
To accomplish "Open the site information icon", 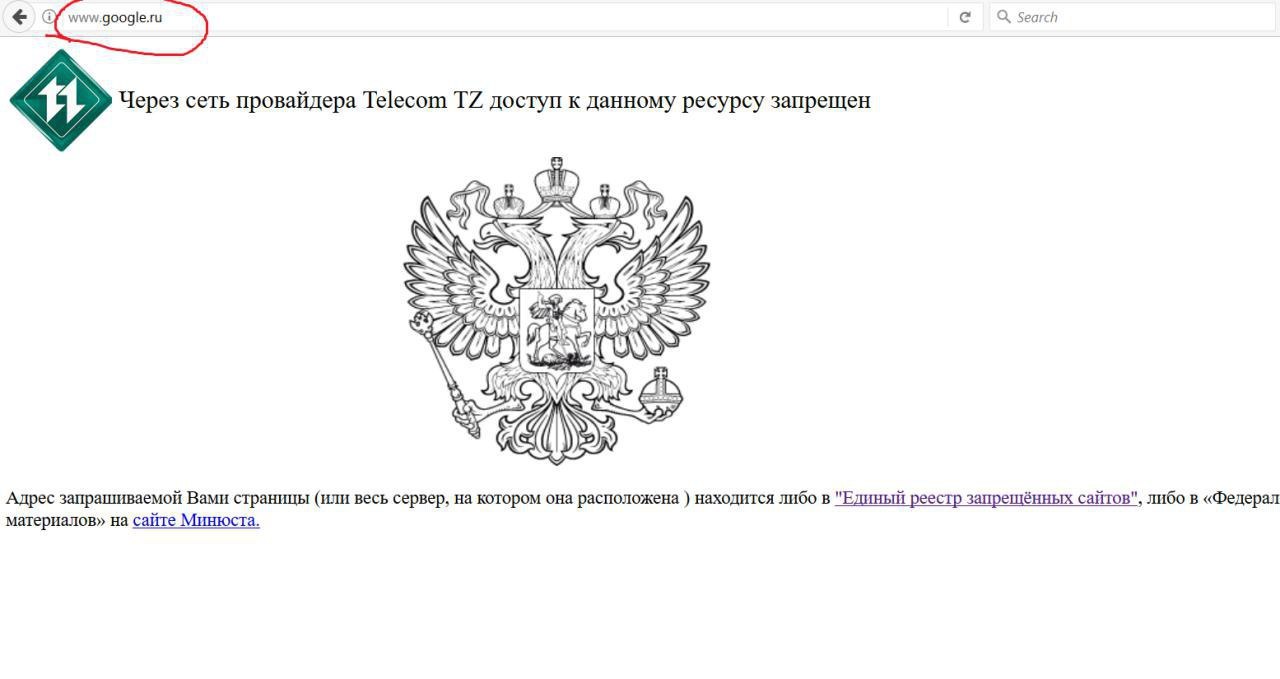I will [x=49, y=17].
